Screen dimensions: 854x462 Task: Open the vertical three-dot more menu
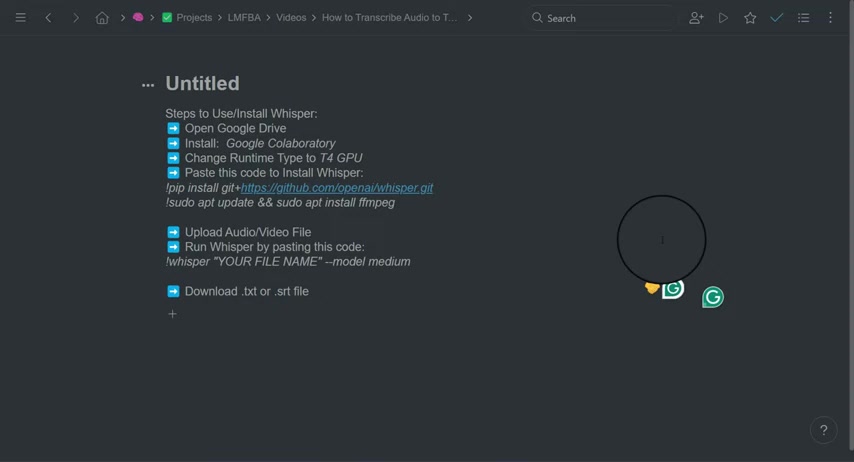coord(830,18)
